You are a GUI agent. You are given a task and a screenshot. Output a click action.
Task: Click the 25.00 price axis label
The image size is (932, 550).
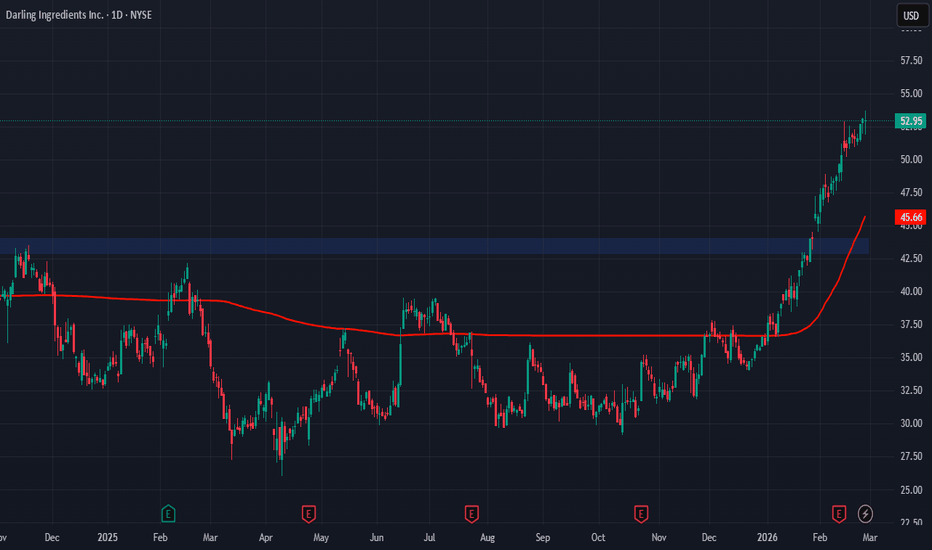coord(911,490)
